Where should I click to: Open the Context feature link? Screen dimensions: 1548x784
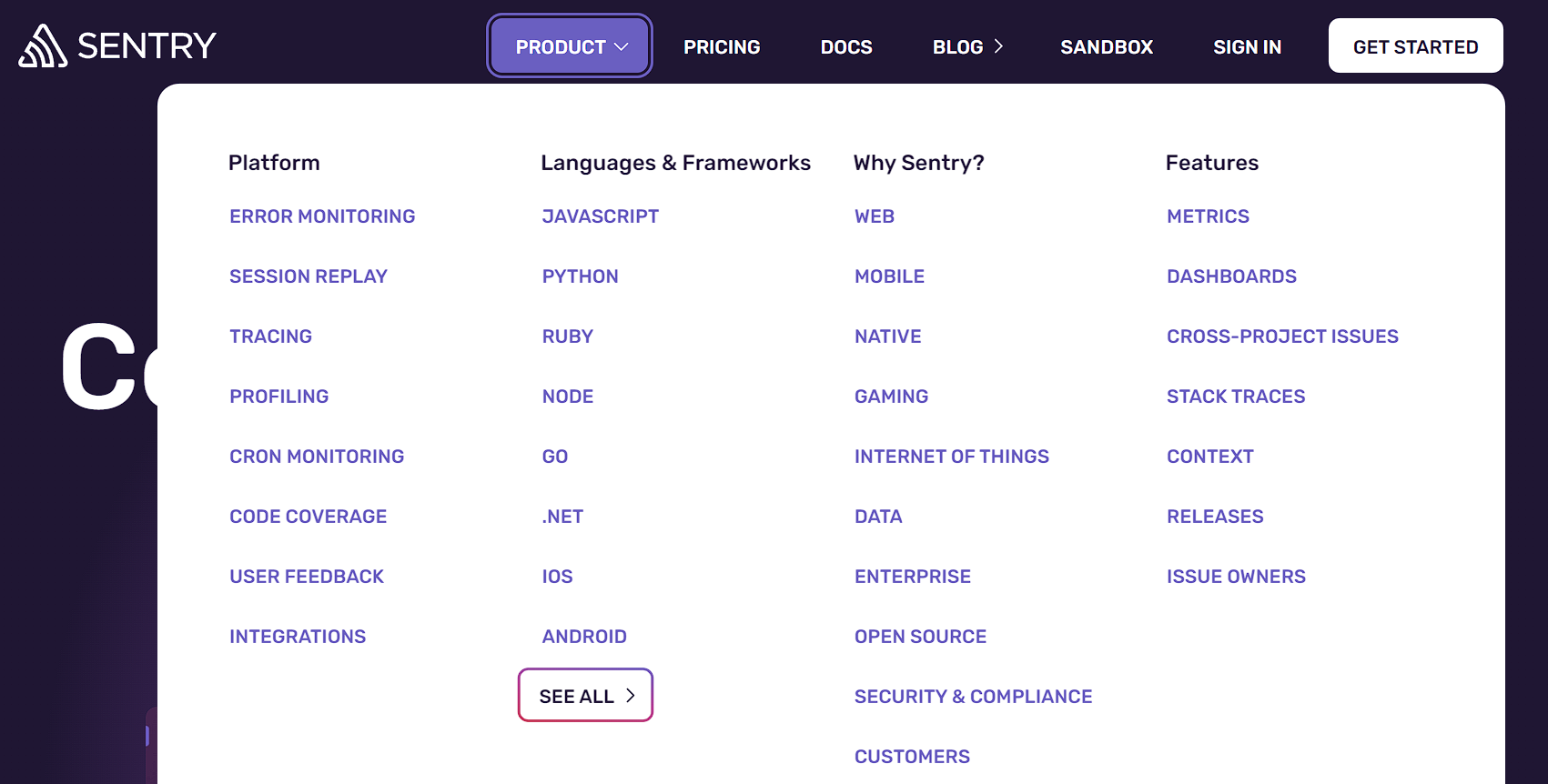click(1210, 457)
